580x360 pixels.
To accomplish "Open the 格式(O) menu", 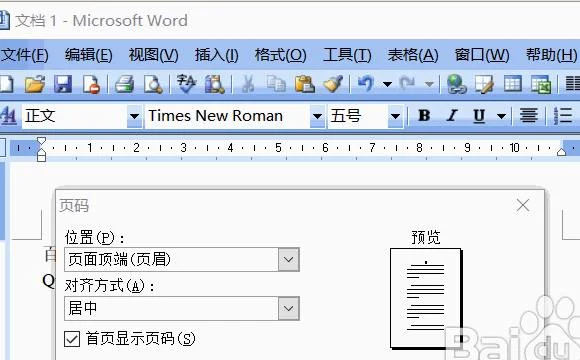I will pyautogui.click(x=280, y=55).
